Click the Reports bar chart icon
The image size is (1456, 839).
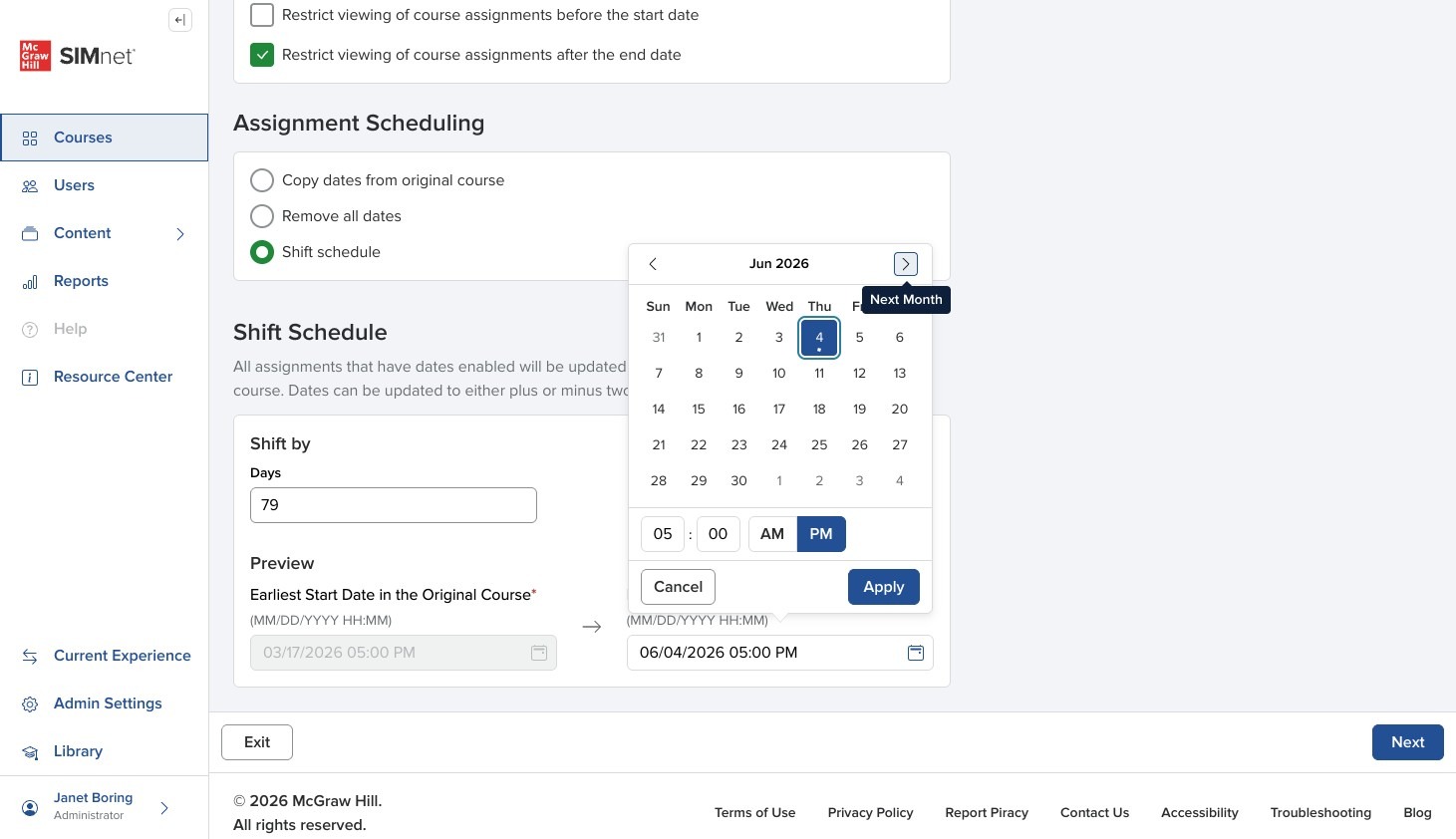30,281
